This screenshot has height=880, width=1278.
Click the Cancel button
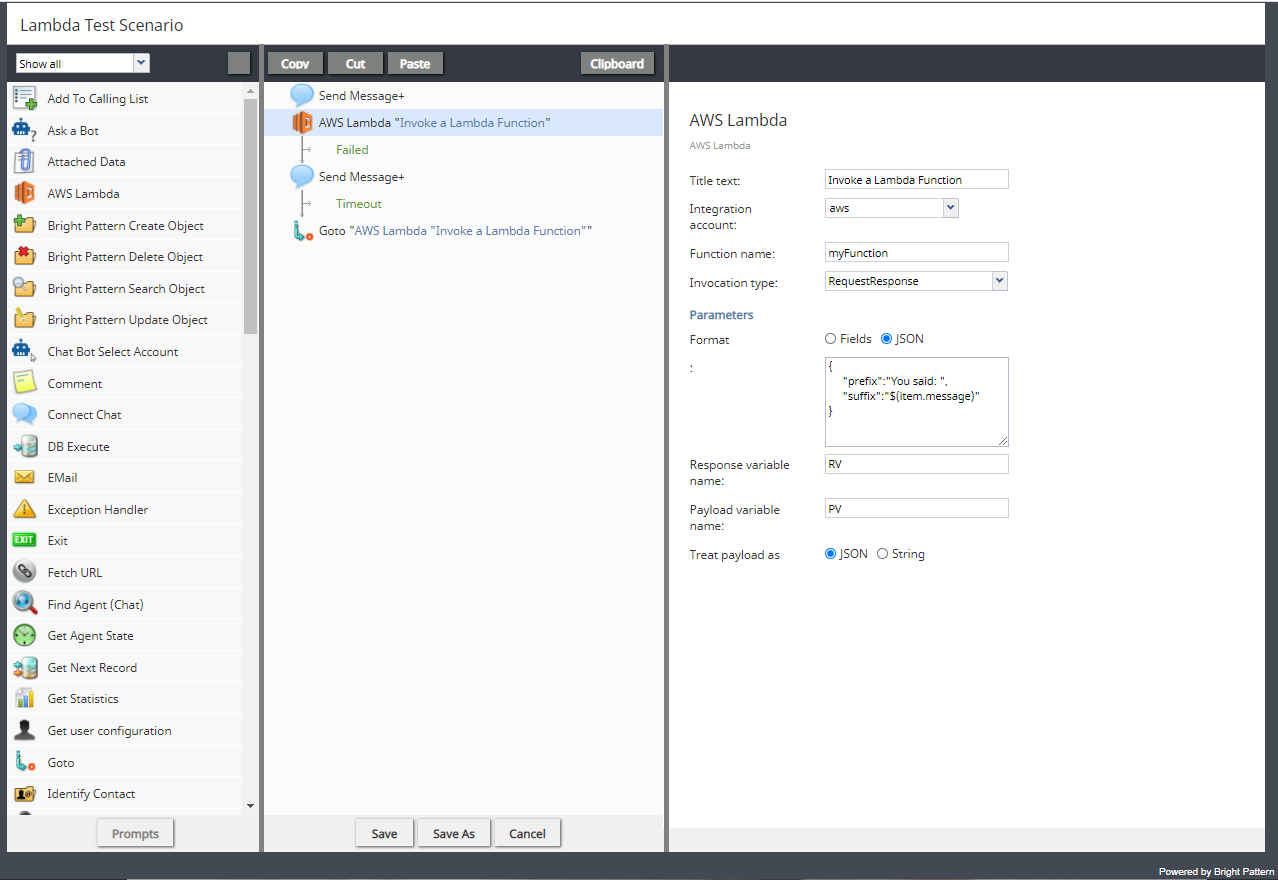[x=527, y=833]
